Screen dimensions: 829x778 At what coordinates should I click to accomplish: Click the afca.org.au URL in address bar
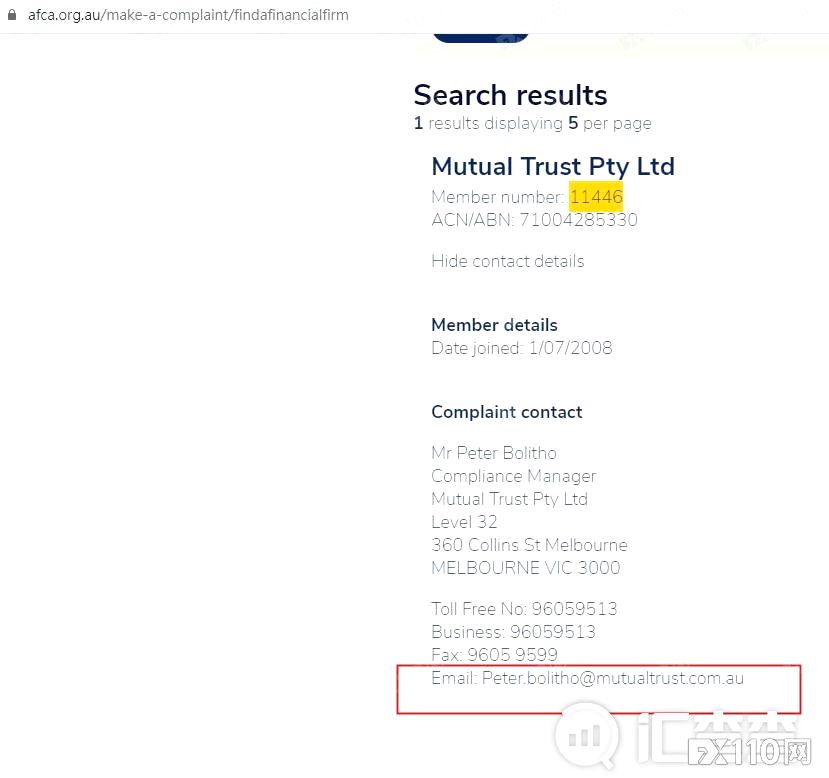click(x=188, y=15)
